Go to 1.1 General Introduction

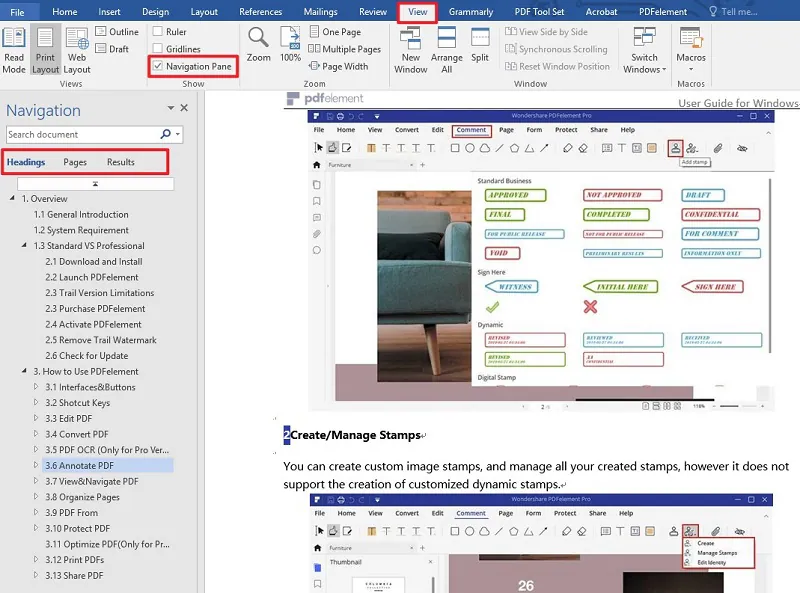81,214
